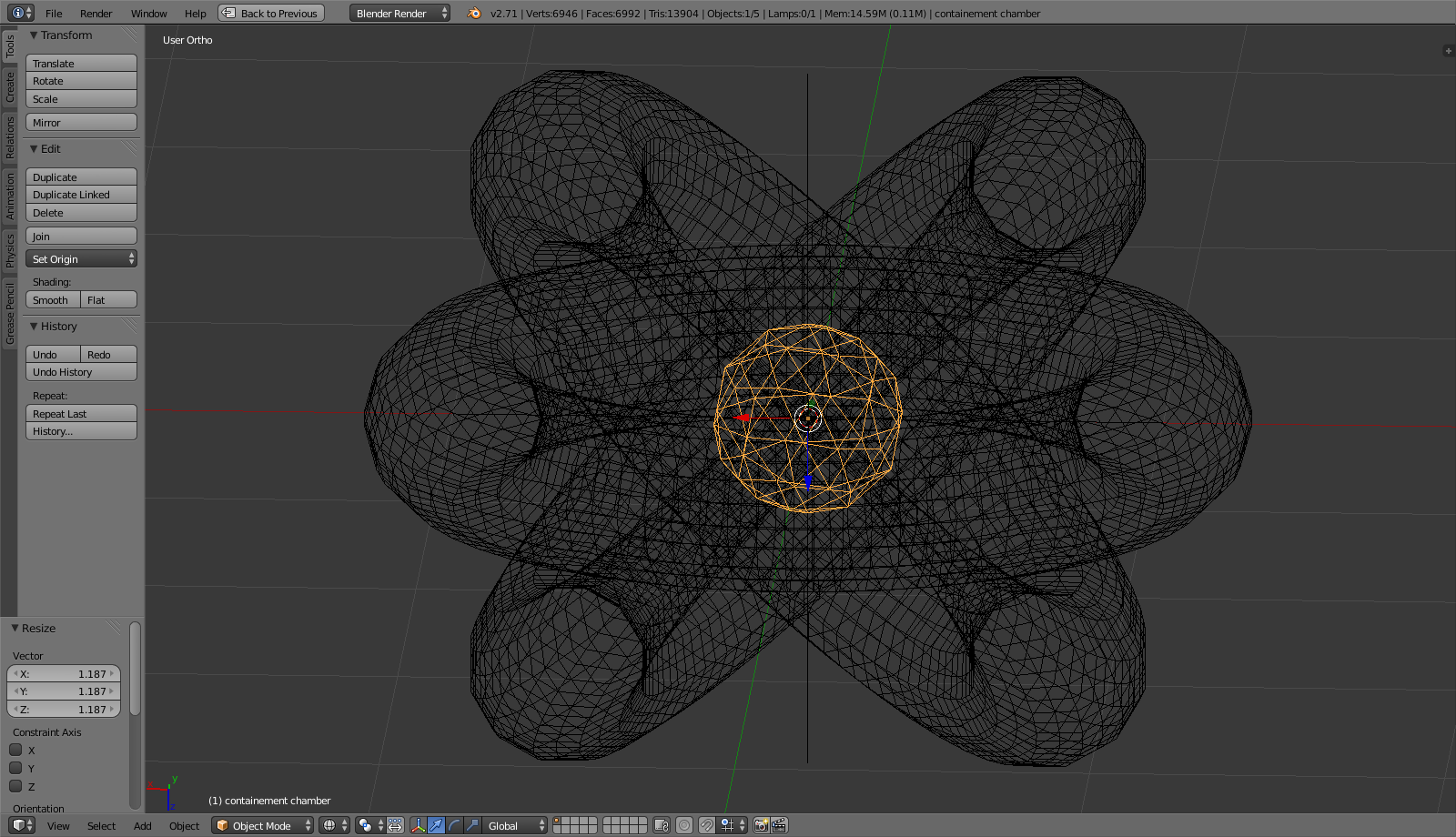Enable the Y constraint axis checkbox
The image size is (1456, 837).
[15, 768]
